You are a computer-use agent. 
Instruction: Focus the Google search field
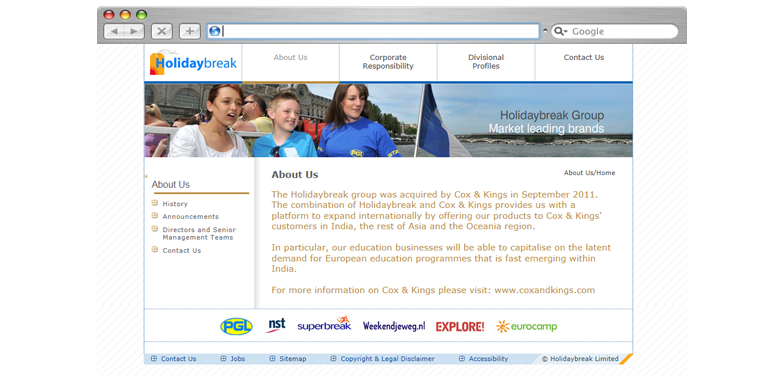coord(614,31)
